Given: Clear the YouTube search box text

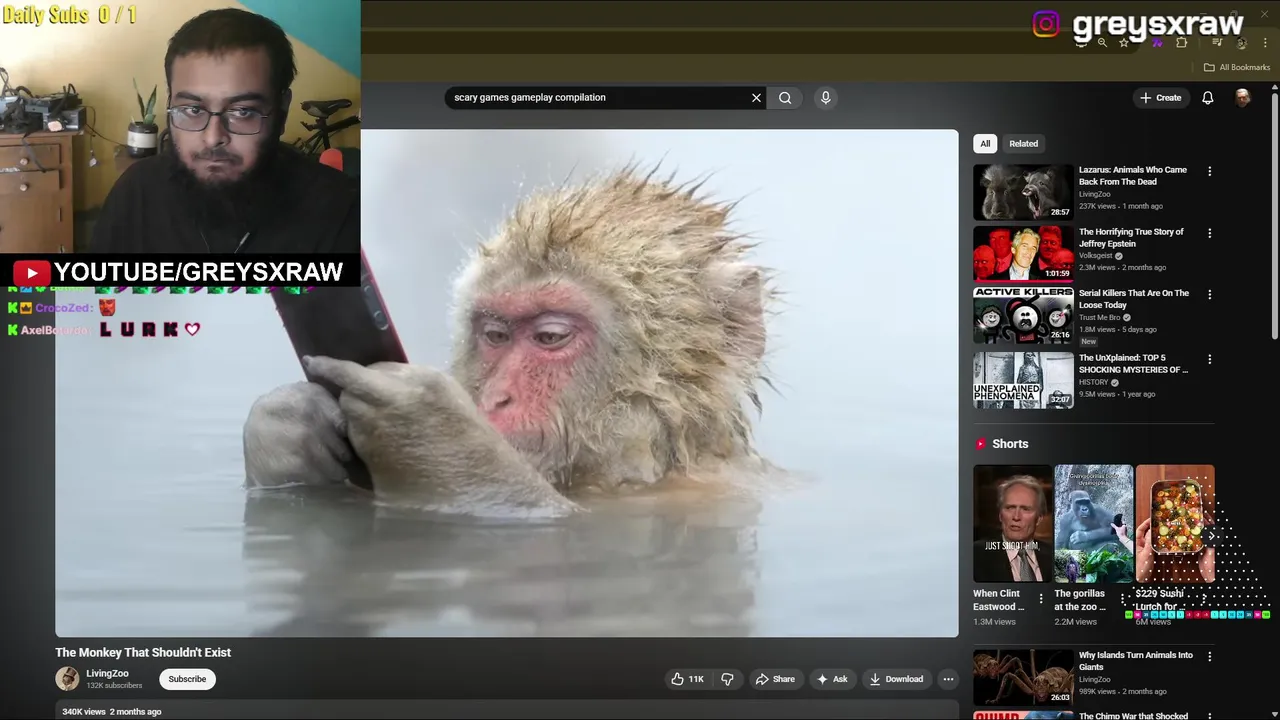Looking at the screenshot, I should (x=756, y=97).
